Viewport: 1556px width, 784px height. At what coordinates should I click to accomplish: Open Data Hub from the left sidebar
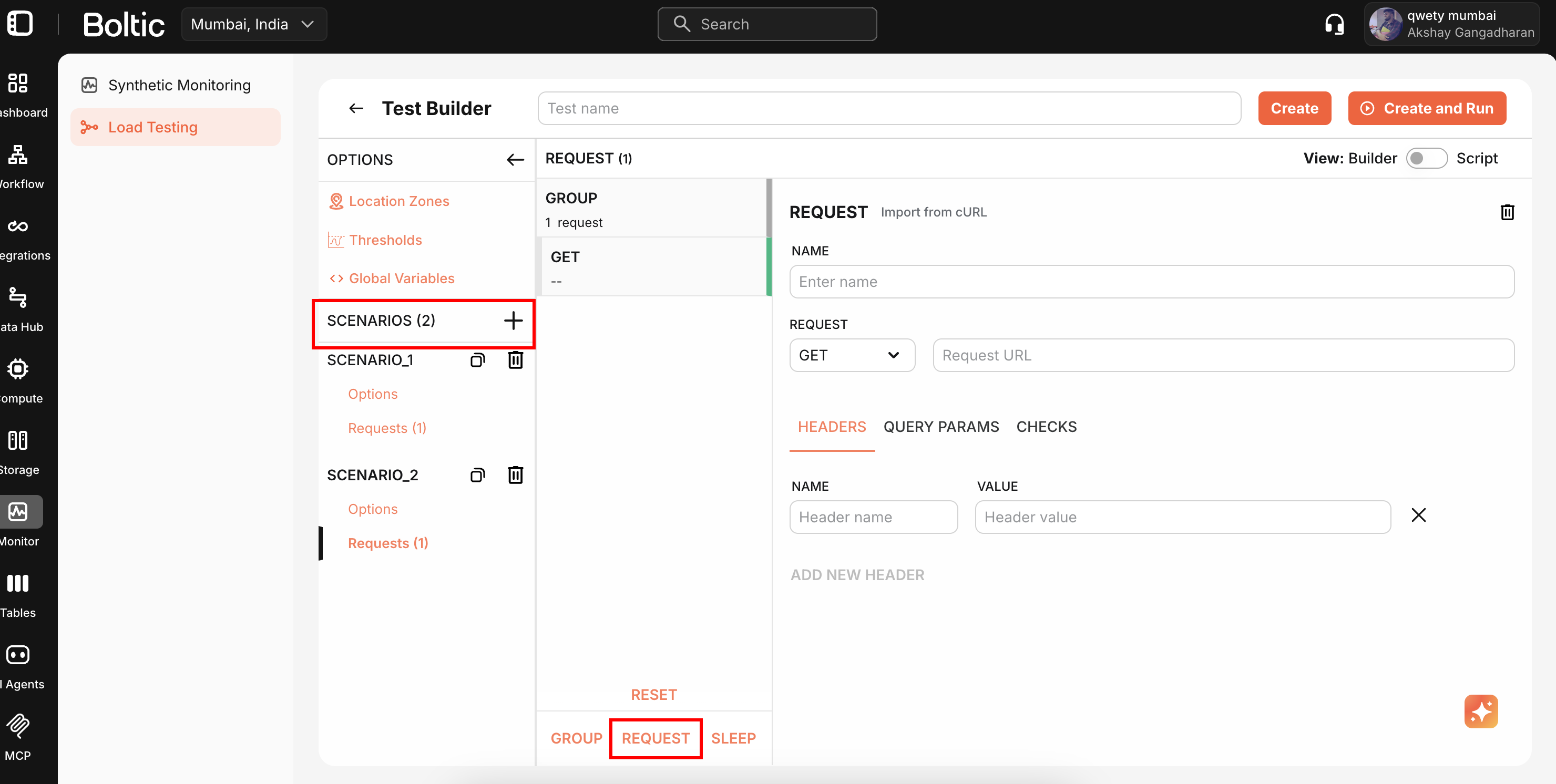[17, 298]
